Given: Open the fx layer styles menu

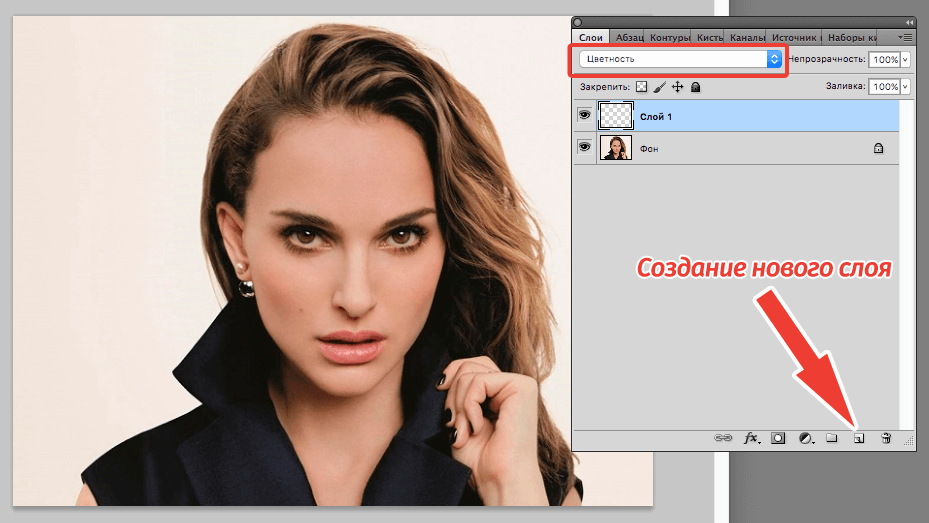Looking at the screenshot, I should pos(750,438).
